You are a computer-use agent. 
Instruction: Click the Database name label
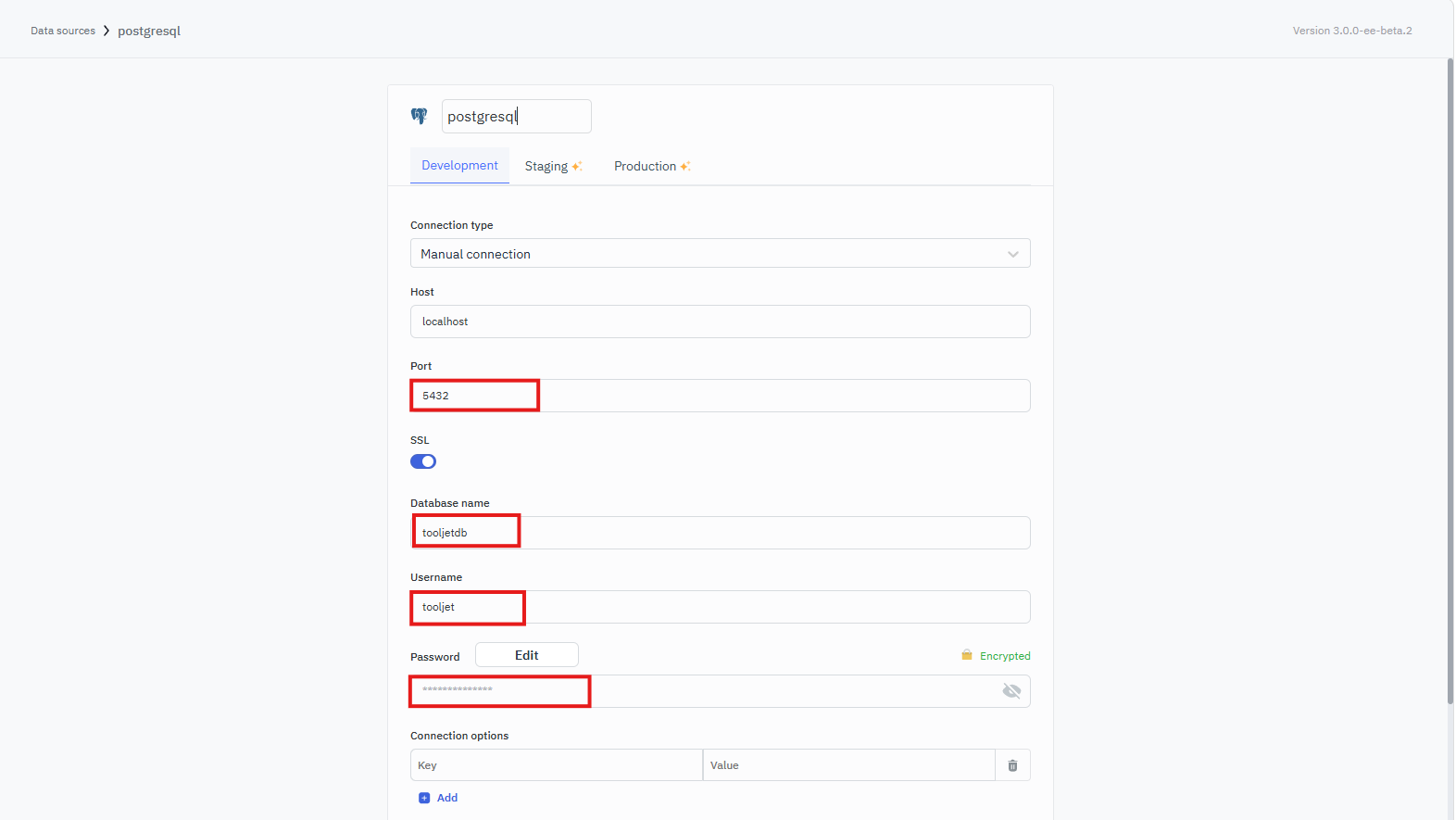(x=450, y=503)
